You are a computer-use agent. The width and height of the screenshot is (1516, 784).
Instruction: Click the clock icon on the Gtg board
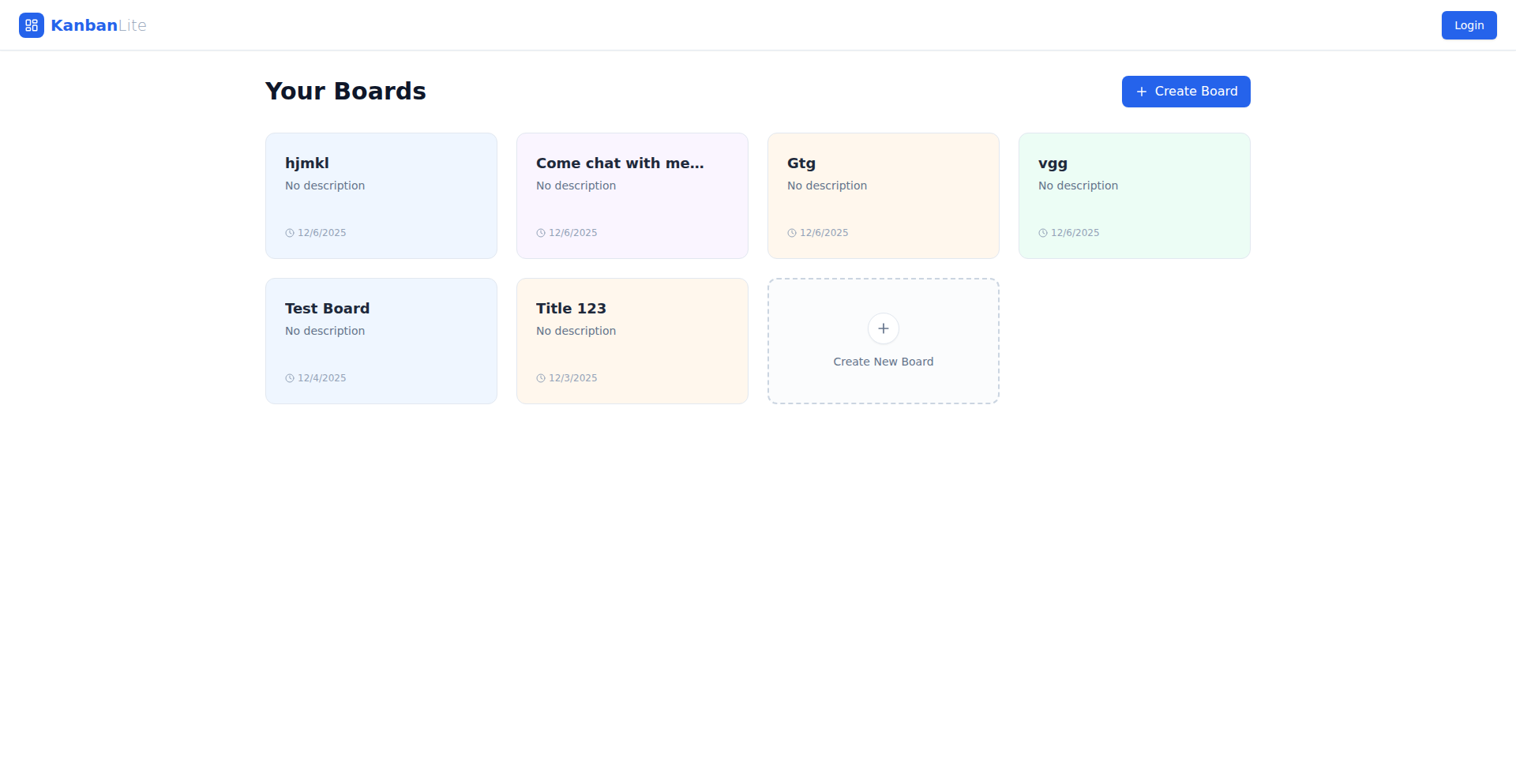(x=791, y=232)
